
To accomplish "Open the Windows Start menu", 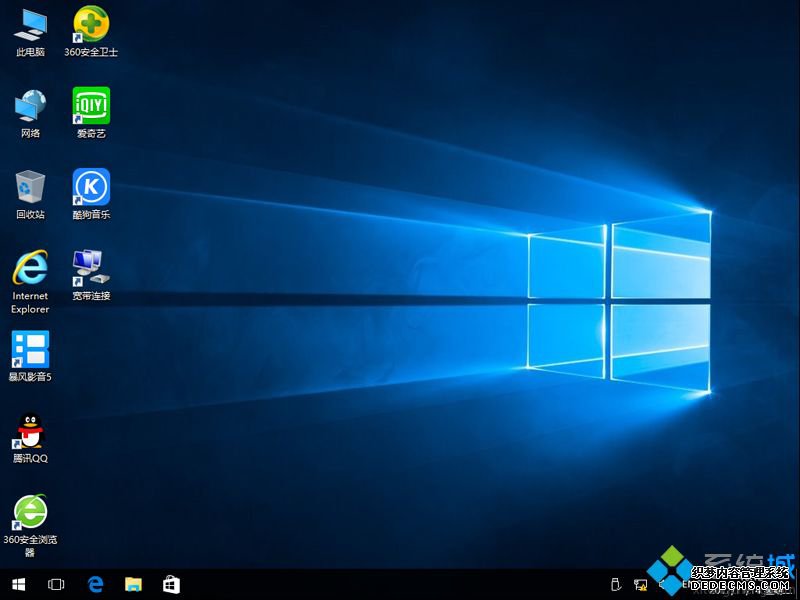I will click(x=18, y=584).
